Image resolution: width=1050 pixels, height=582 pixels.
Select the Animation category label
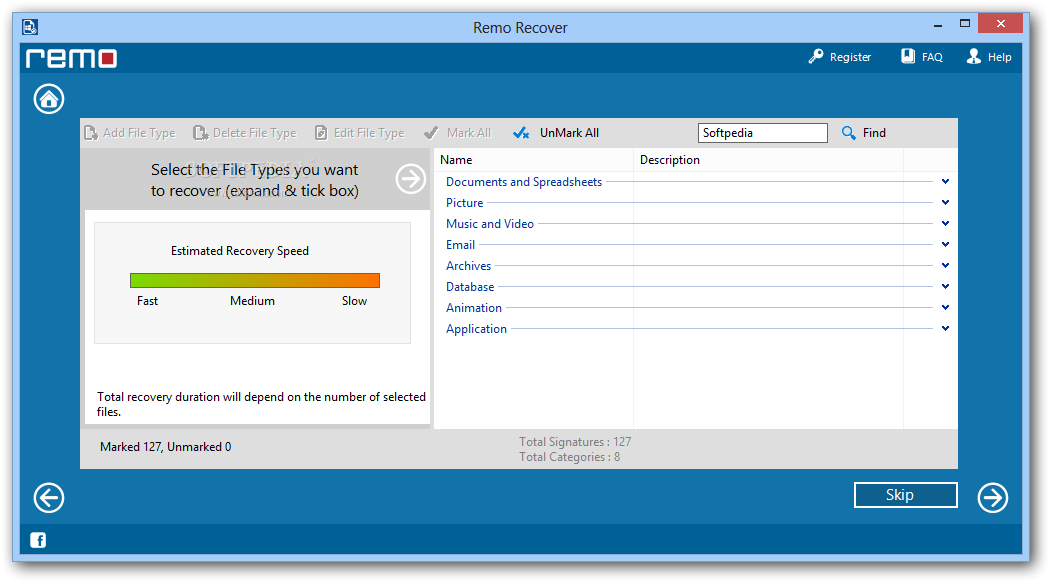(x=474, y=308)
